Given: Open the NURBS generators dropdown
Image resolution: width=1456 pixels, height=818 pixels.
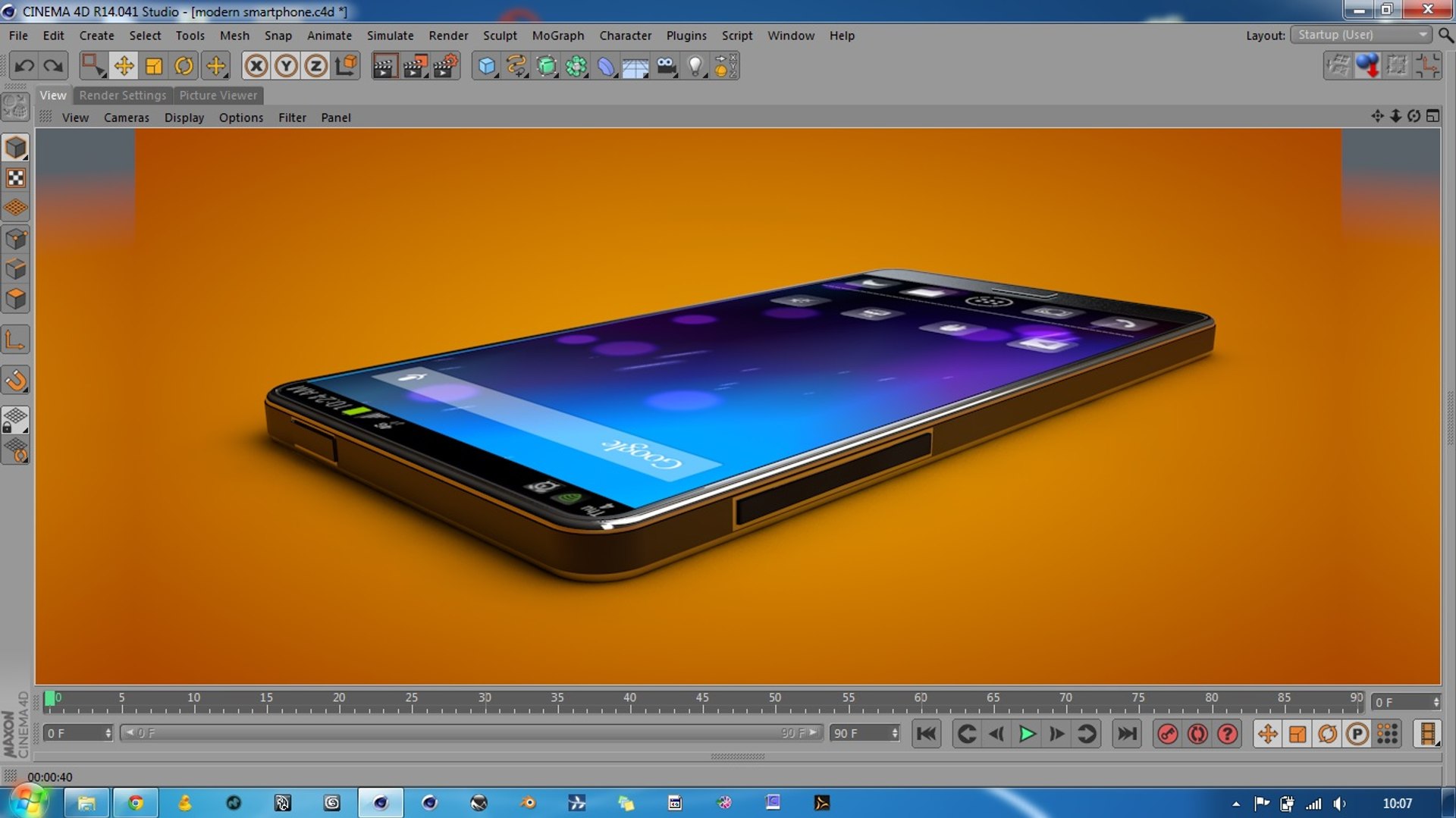Looking at the screenshot, I should pyautogui.click(x=546, y=66).
